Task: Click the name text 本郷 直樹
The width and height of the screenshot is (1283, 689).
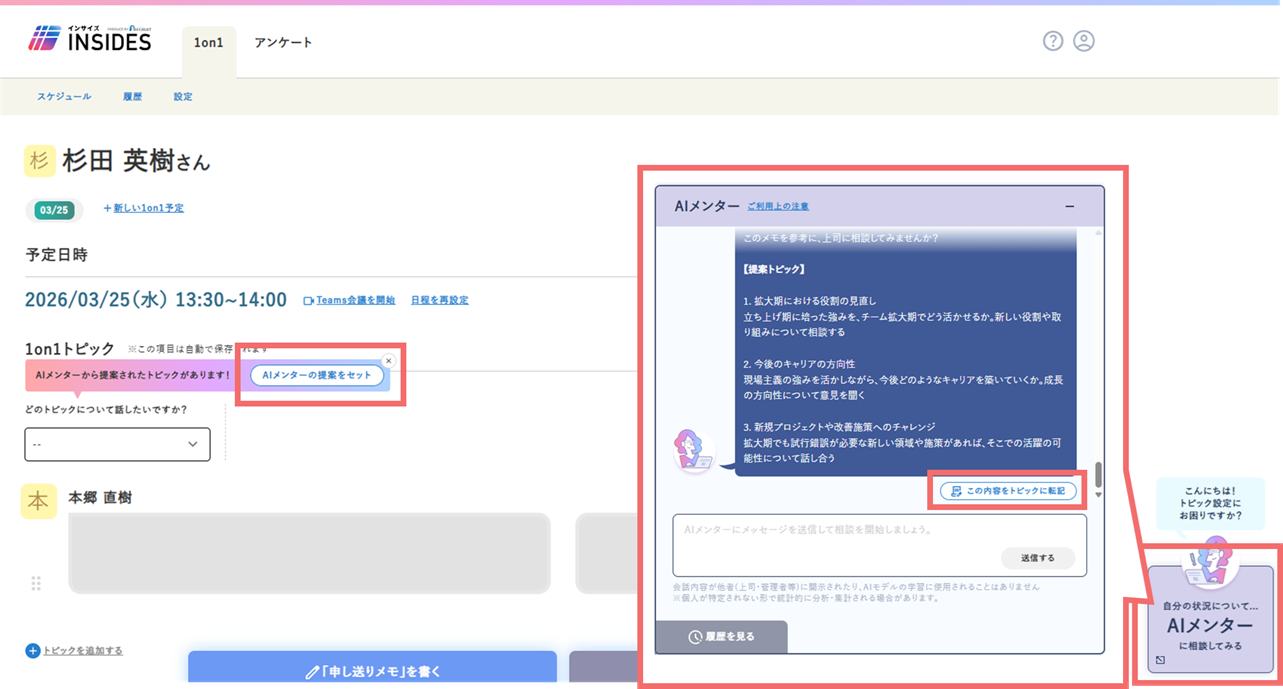Action: [100, 497]
